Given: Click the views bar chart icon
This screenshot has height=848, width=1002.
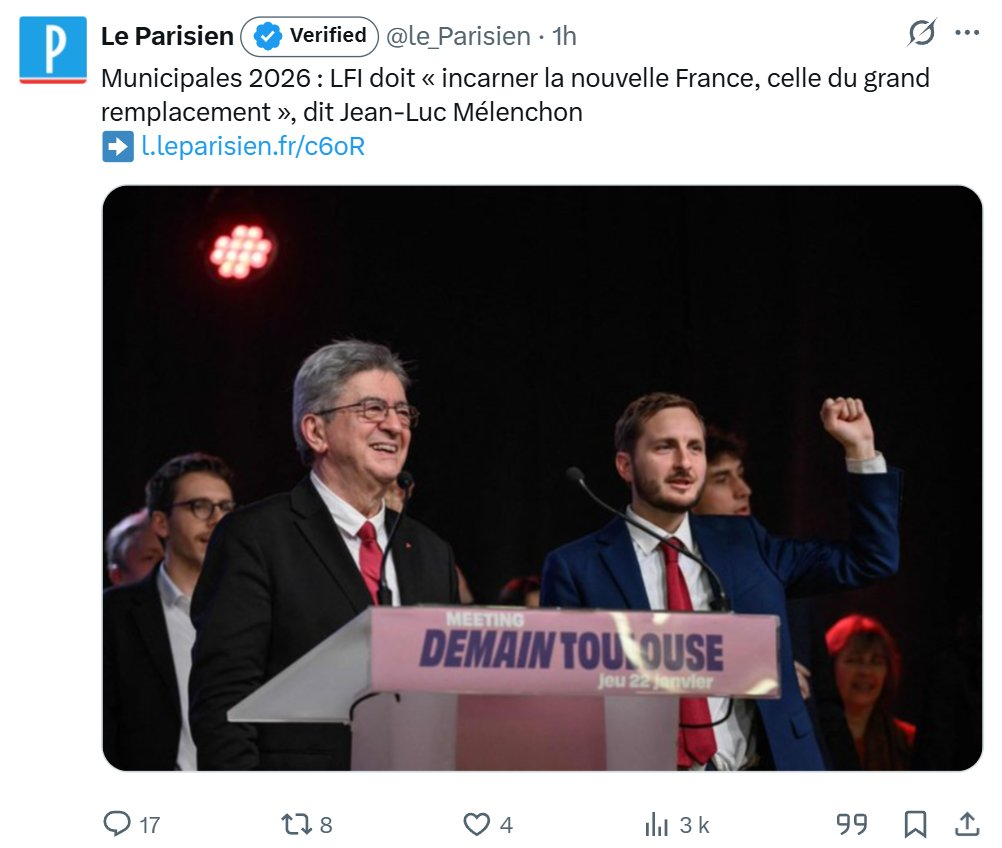Looking at the screenshot, I should click(656, 824).
